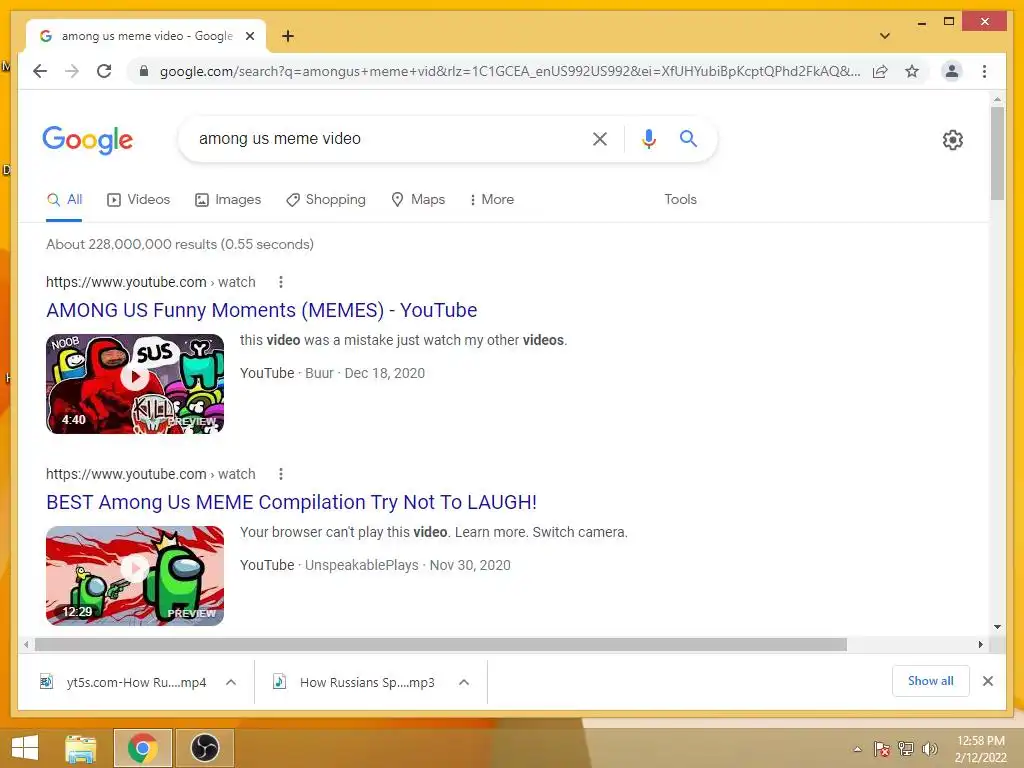Open the taskbar clock and date

980,749
